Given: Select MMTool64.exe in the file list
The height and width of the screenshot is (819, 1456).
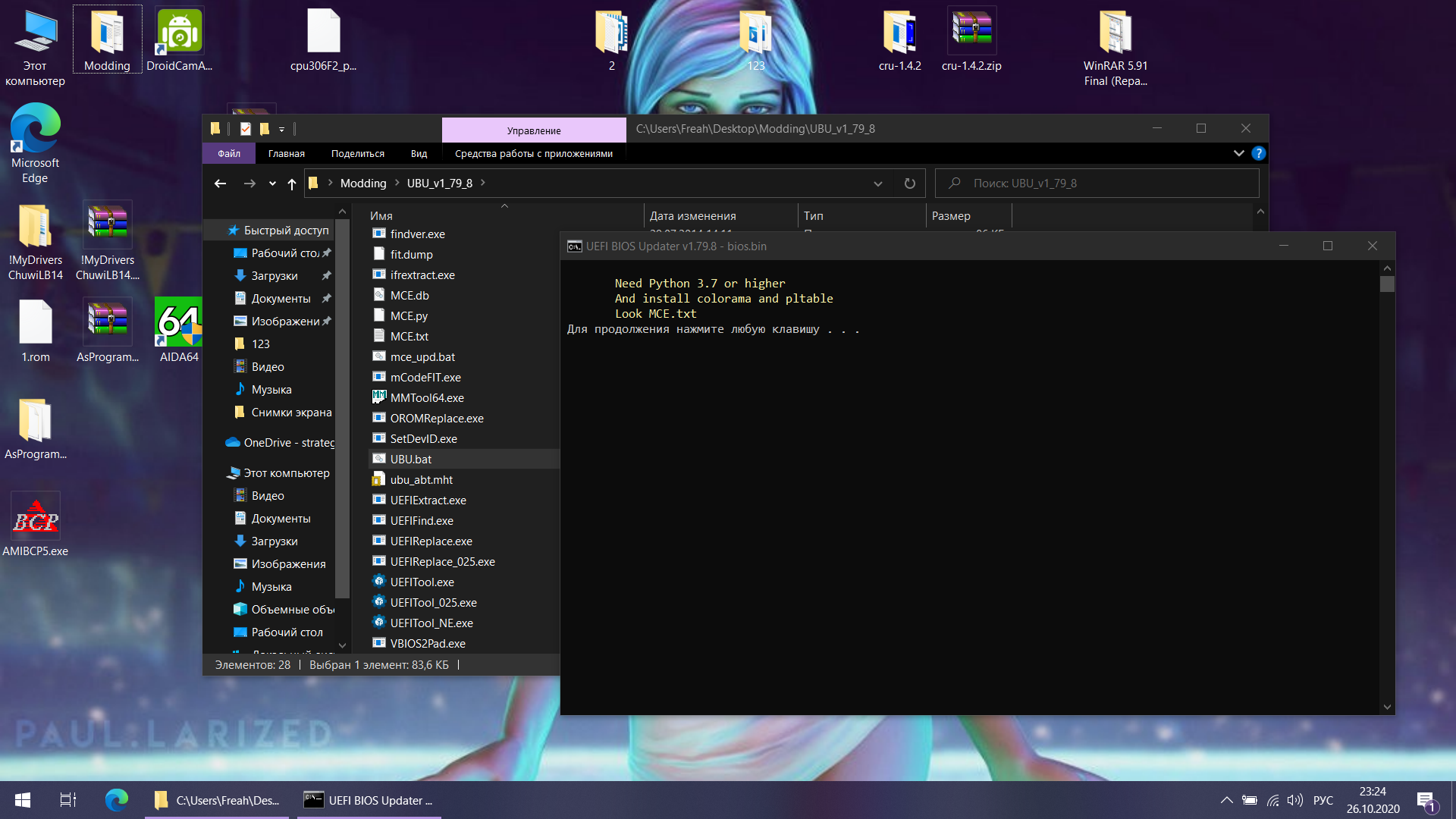Looking at the screenshot, I should 427,398.
